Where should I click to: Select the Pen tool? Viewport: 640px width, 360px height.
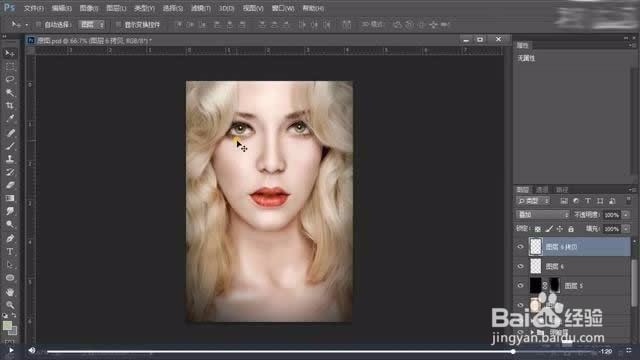click(10, 238)
